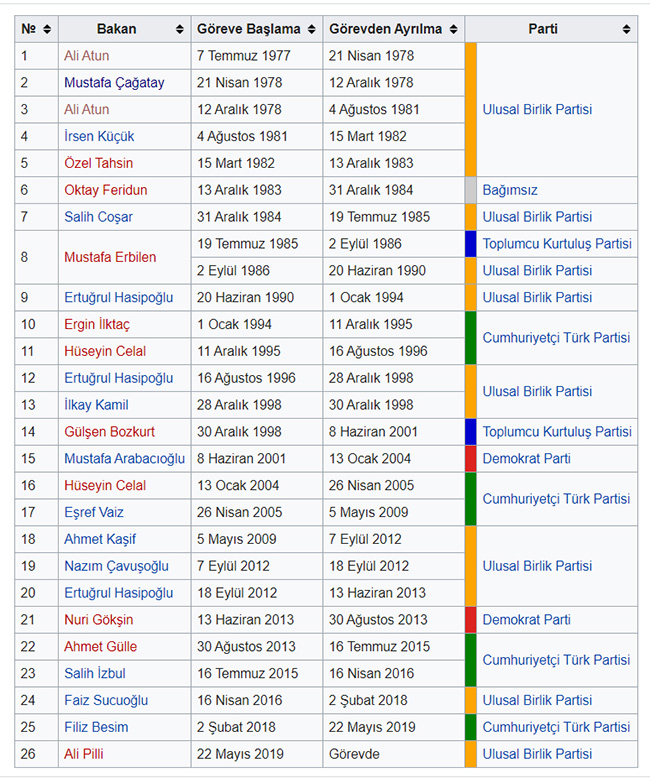
Task: Sort by Görevden Ayrılma column arrows
Action: (454, 29)
